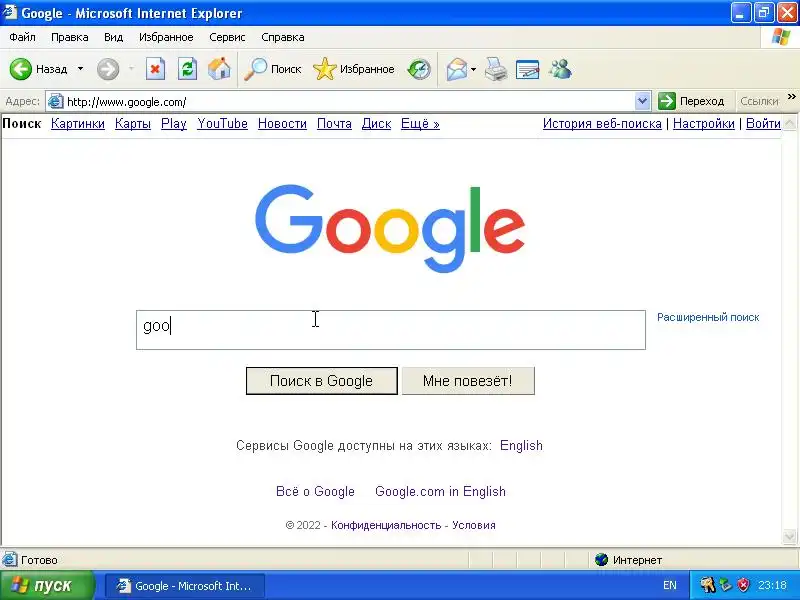Expand the address bar URL dropdown
This screenshot has width=800, height=600.
642,101
